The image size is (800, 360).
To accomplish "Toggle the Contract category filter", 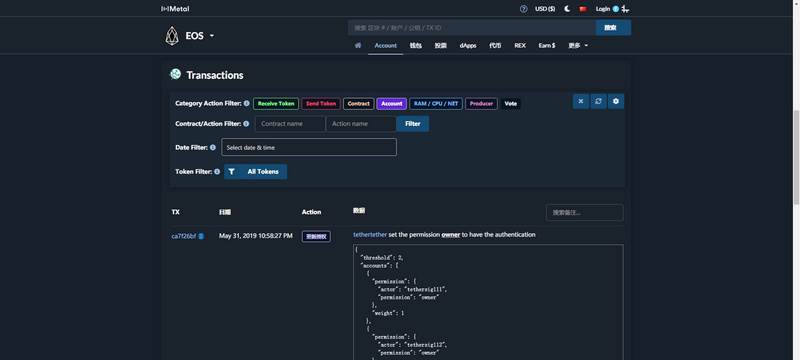I will tap(359, 104).
